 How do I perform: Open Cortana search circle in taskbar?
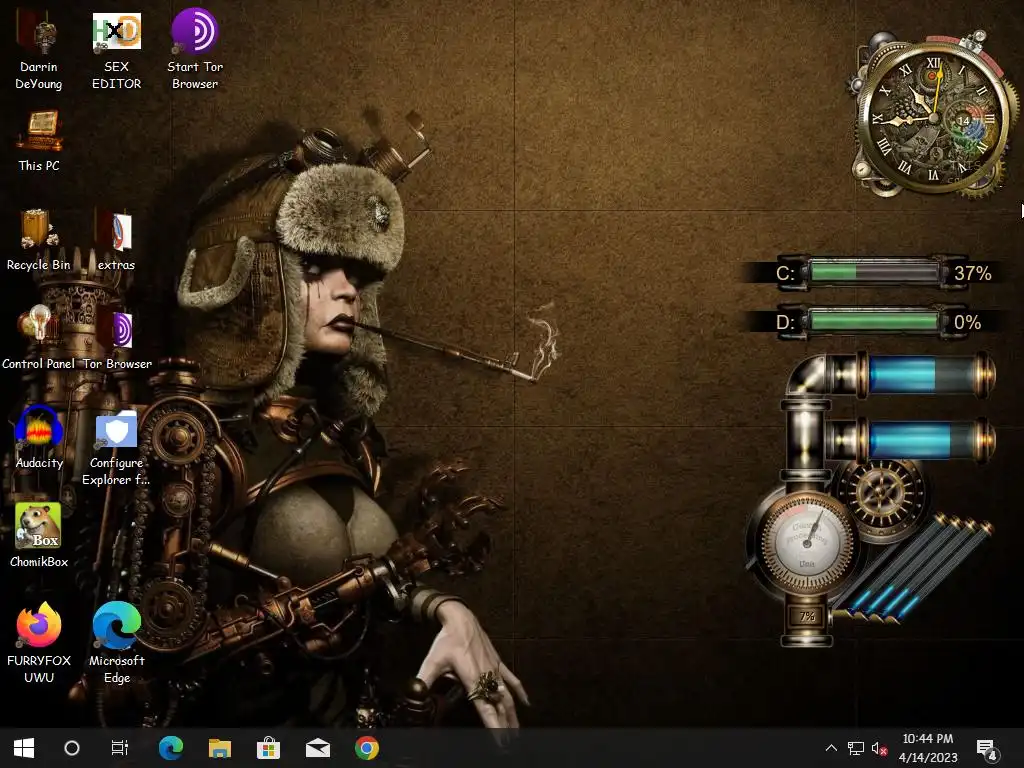click(x=72, y=748)
